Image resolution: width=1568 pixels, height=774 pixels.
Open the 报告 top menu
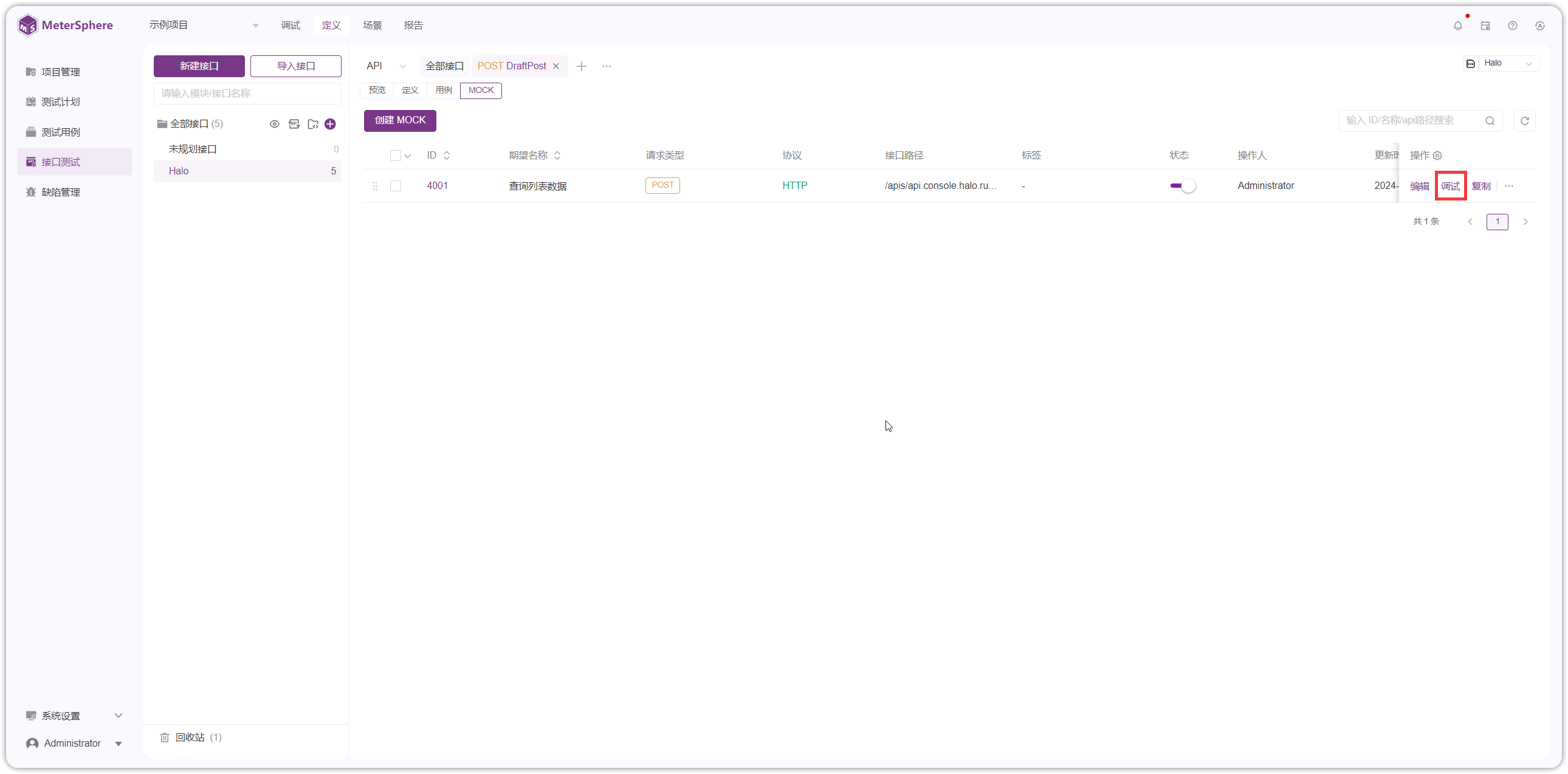point(413,26)
